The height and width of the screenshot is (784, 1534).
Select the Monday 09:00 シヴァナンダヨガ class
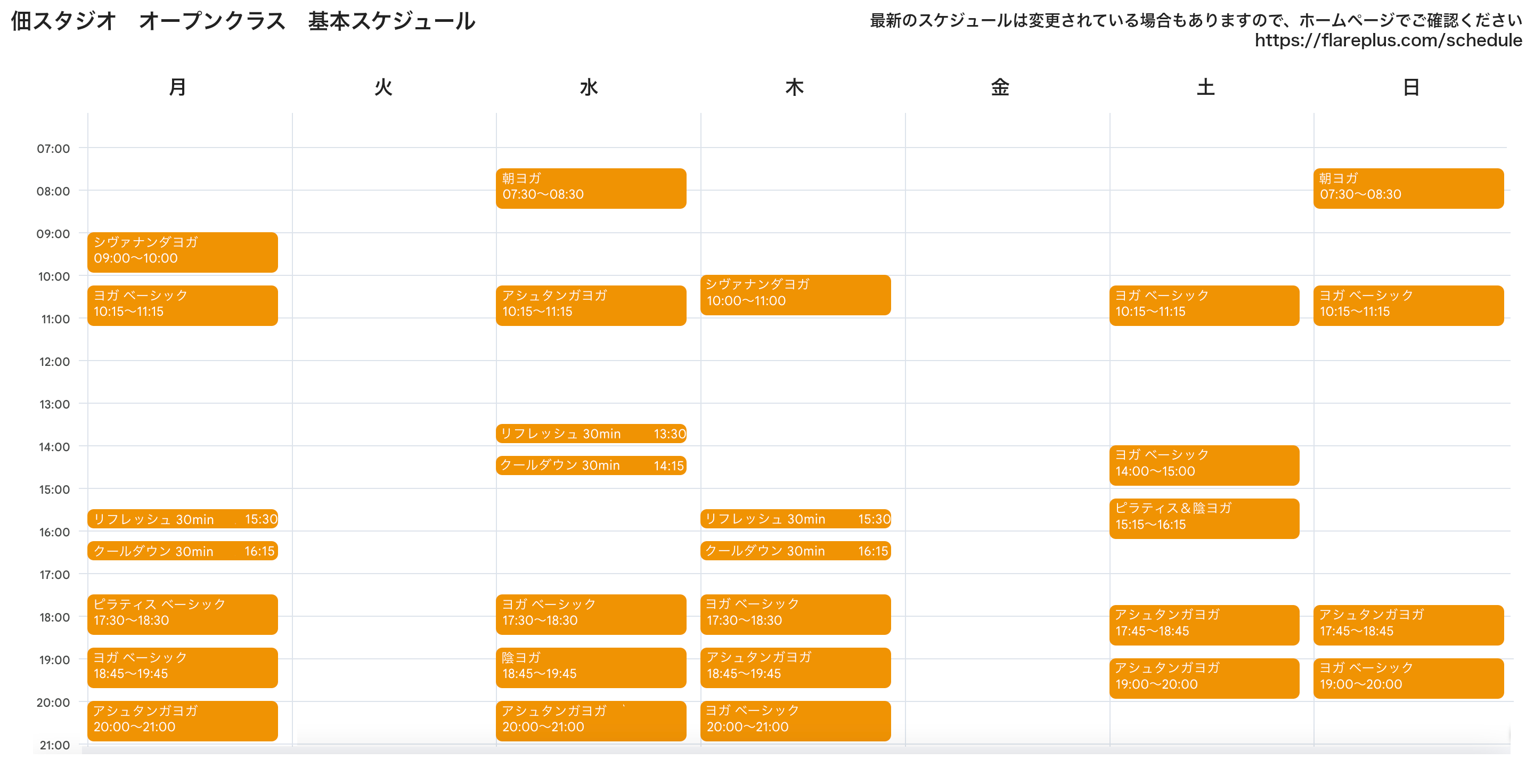tap(182, 252)
